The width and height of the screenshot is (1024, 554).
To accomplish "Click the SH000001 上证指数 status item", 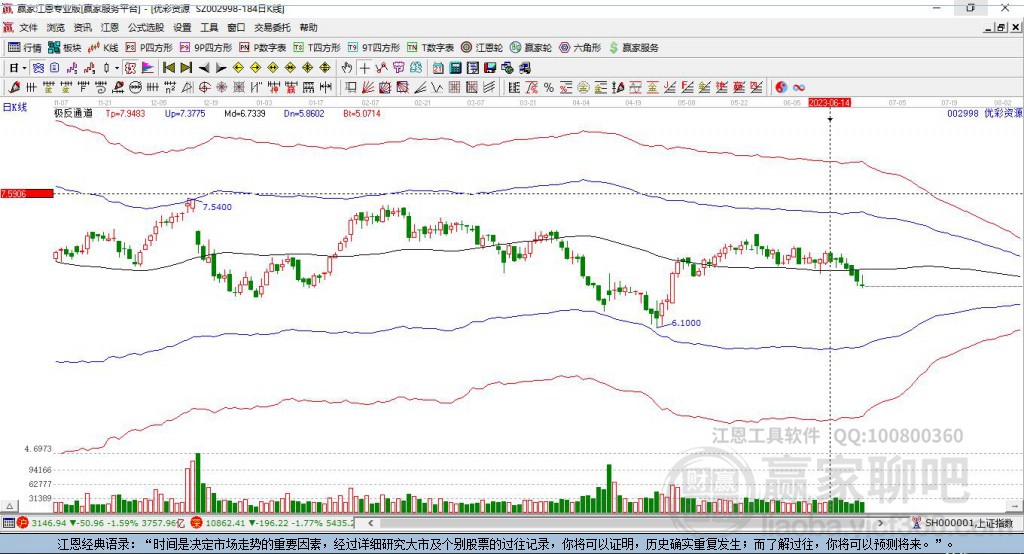I will pyautogui.click(x=963, y=523).
